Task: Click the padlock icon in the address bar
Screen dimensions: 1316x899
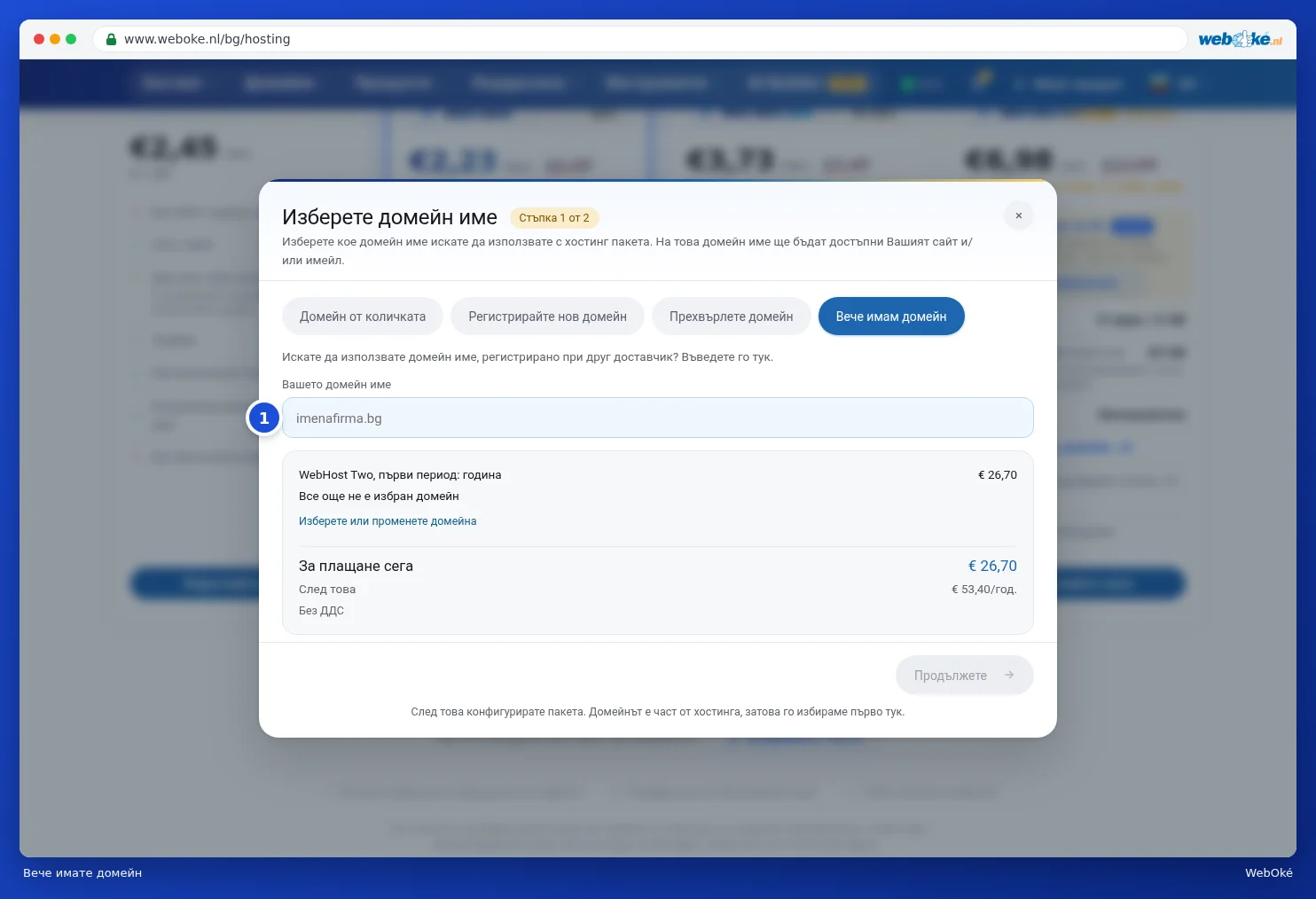Action: [111, 39]
